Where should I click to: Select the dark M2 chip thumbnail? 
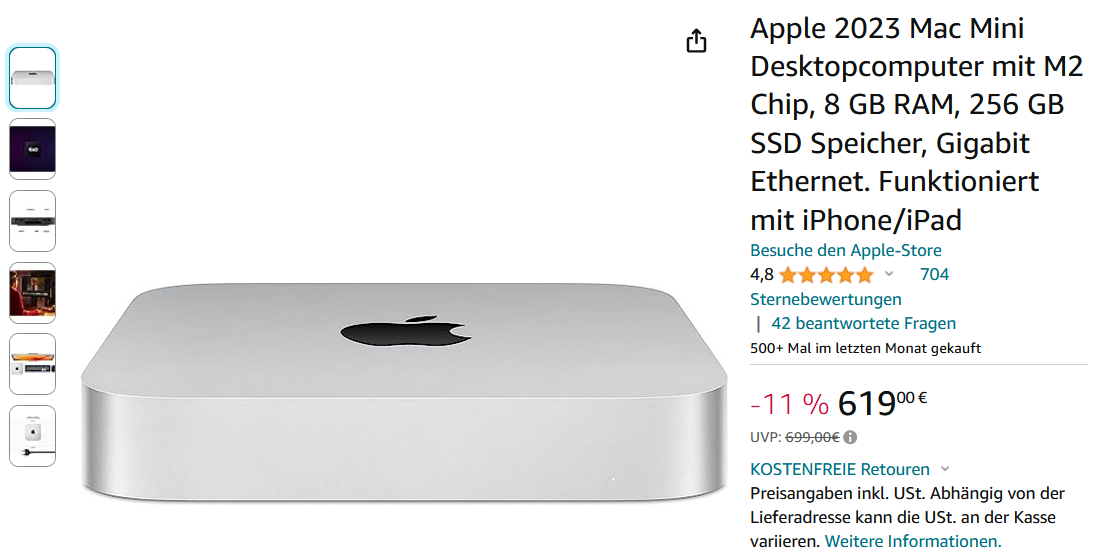click(x=33, y=149)
